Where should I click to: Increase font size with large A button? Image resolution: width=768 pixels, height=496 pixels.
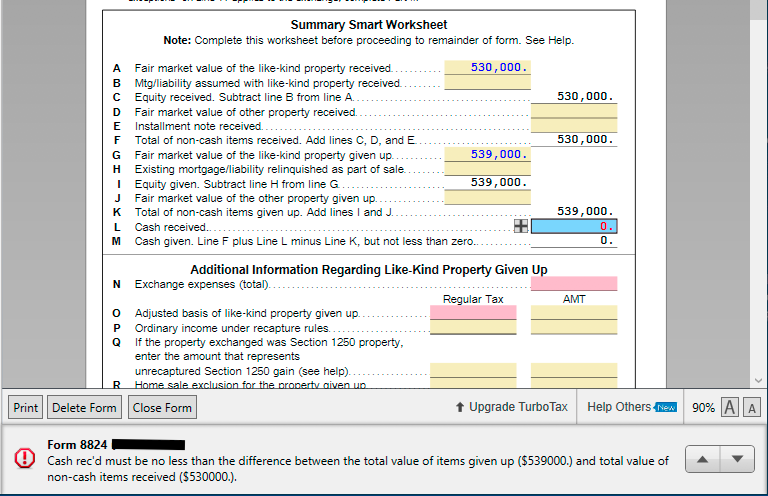click(730, 407)
